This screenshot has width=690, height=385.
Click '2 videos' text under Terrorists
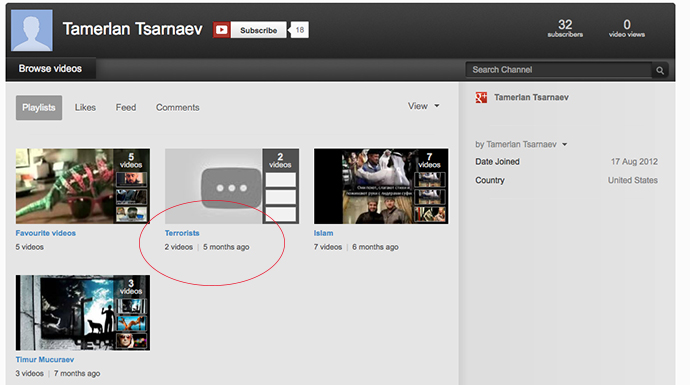click(x=179, y=247)
